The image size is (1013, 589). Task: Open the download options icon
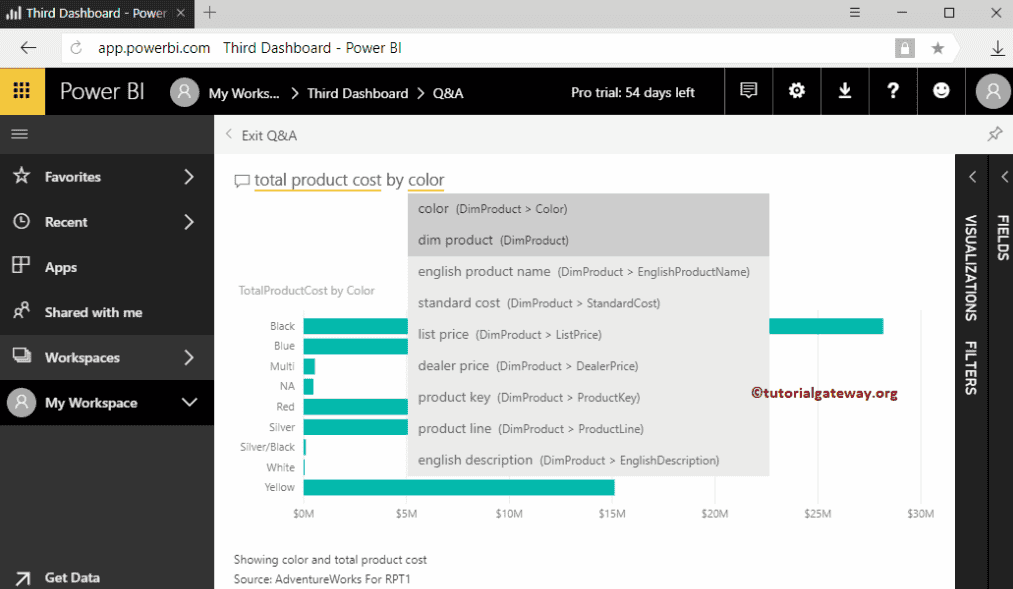tap(845, 91)
